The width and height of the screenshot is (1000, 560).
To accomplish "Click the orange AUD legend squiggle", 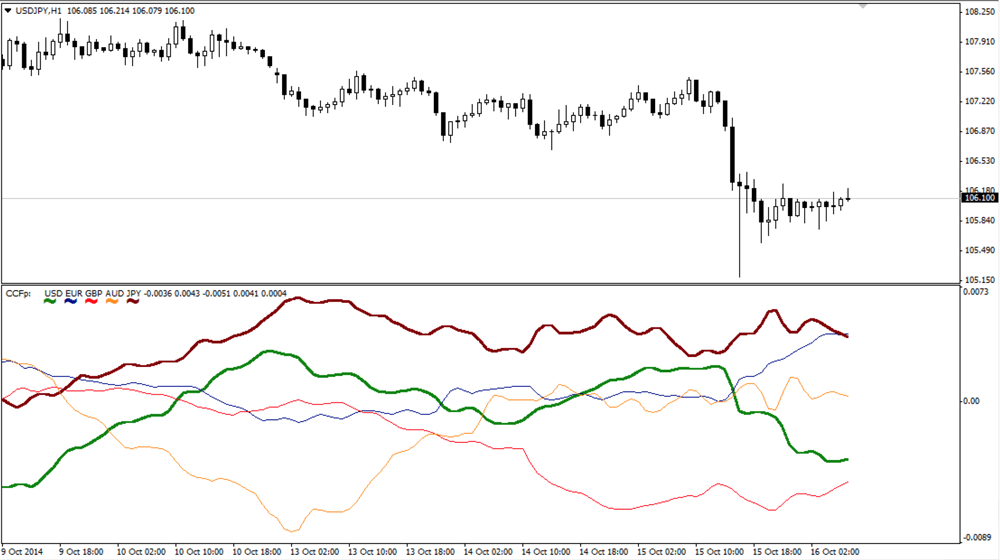I will 111,301.
